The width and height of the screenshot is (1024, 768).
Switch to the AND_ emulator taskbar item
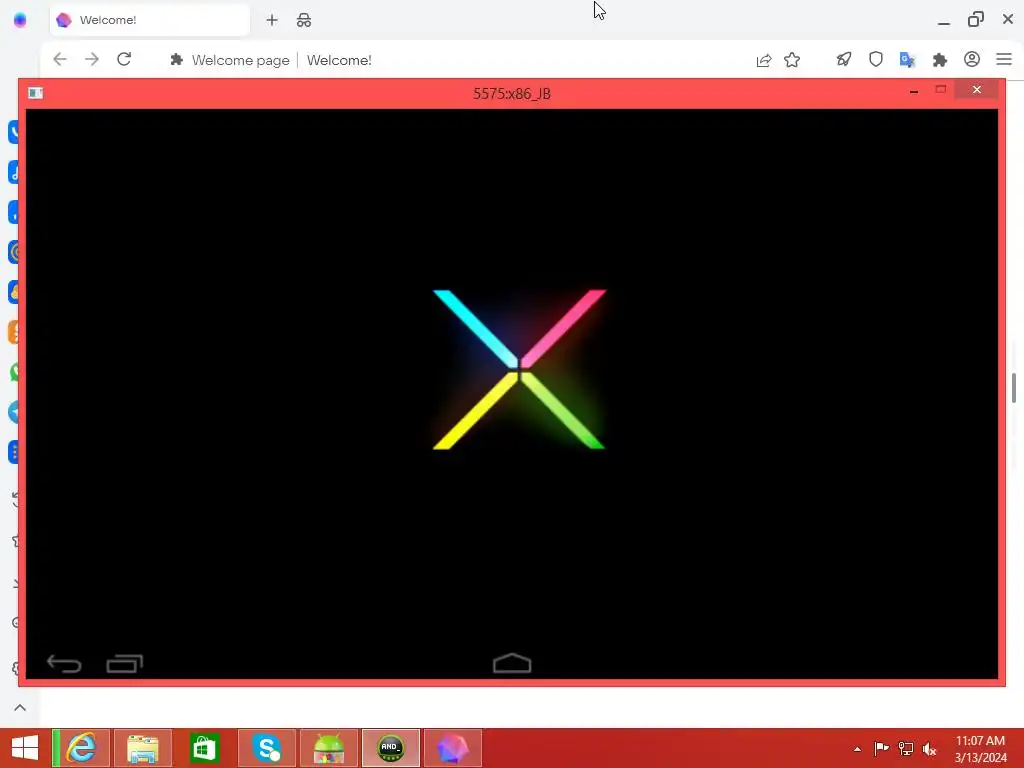(x=391, y=748)
